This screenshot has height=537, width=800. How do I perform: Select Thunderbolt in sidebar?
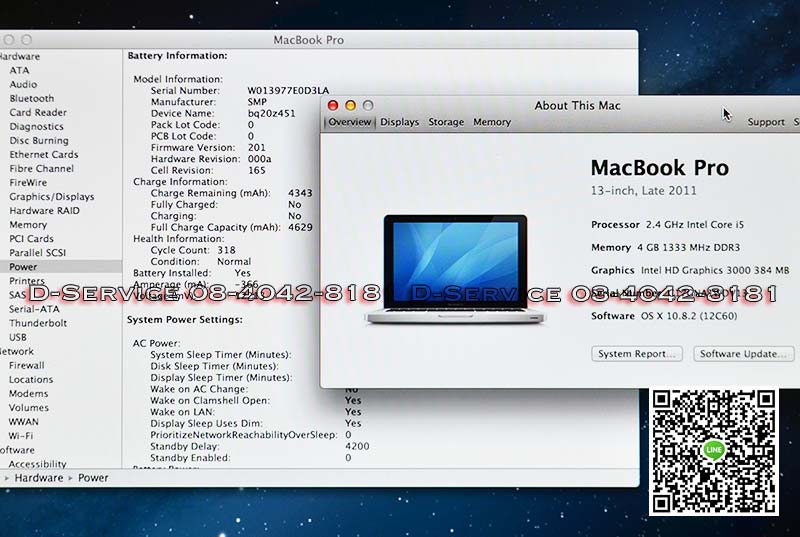click(38, 323)
